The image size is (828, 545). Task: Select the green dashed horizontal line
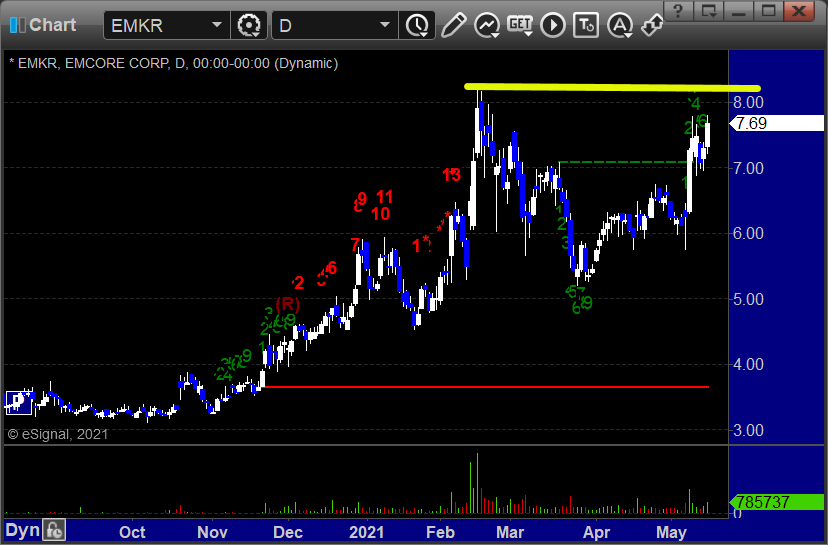[x=623, y=162]
